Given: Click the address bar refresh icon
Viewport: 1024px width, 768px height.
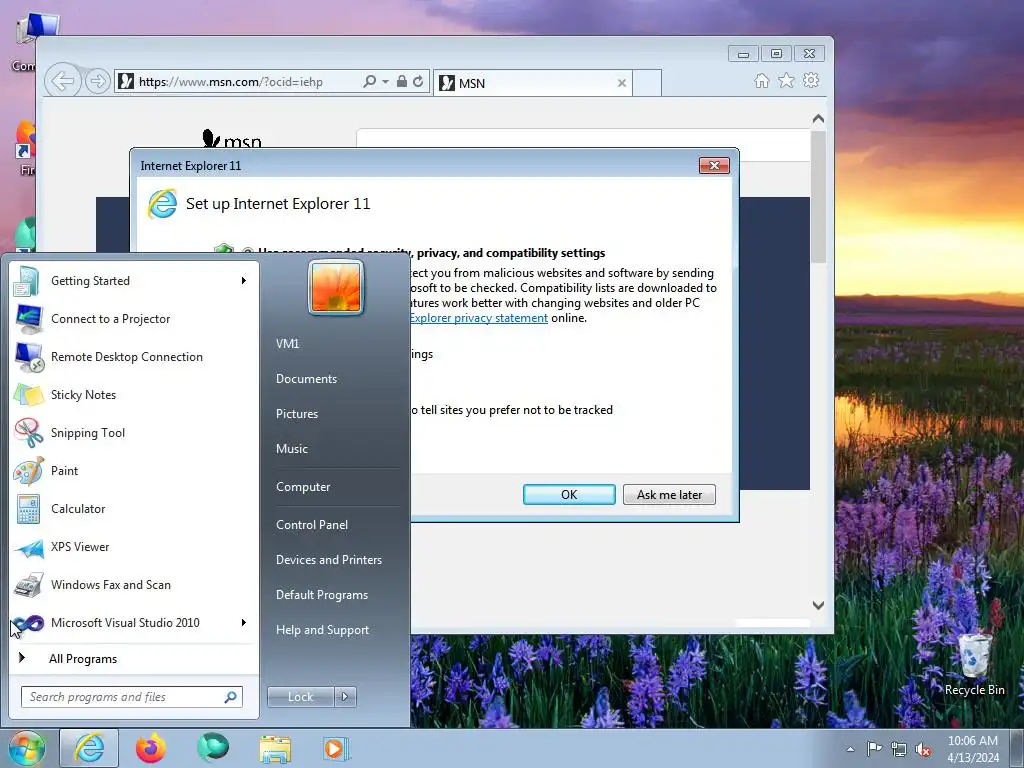Looking at the screenshot, I should click(418, 82).
